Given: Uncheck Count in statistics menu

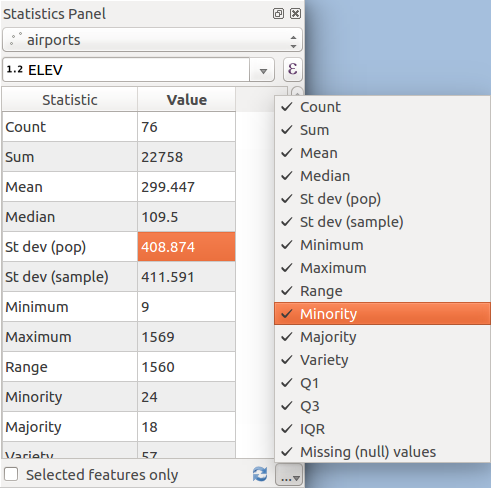Looking at the screenshot, I should pyautogui.click(x=382, y=107).
